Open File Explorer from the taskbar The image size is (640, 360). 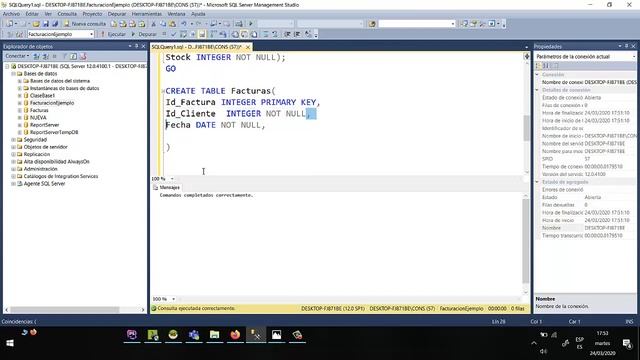click(214, 335)
